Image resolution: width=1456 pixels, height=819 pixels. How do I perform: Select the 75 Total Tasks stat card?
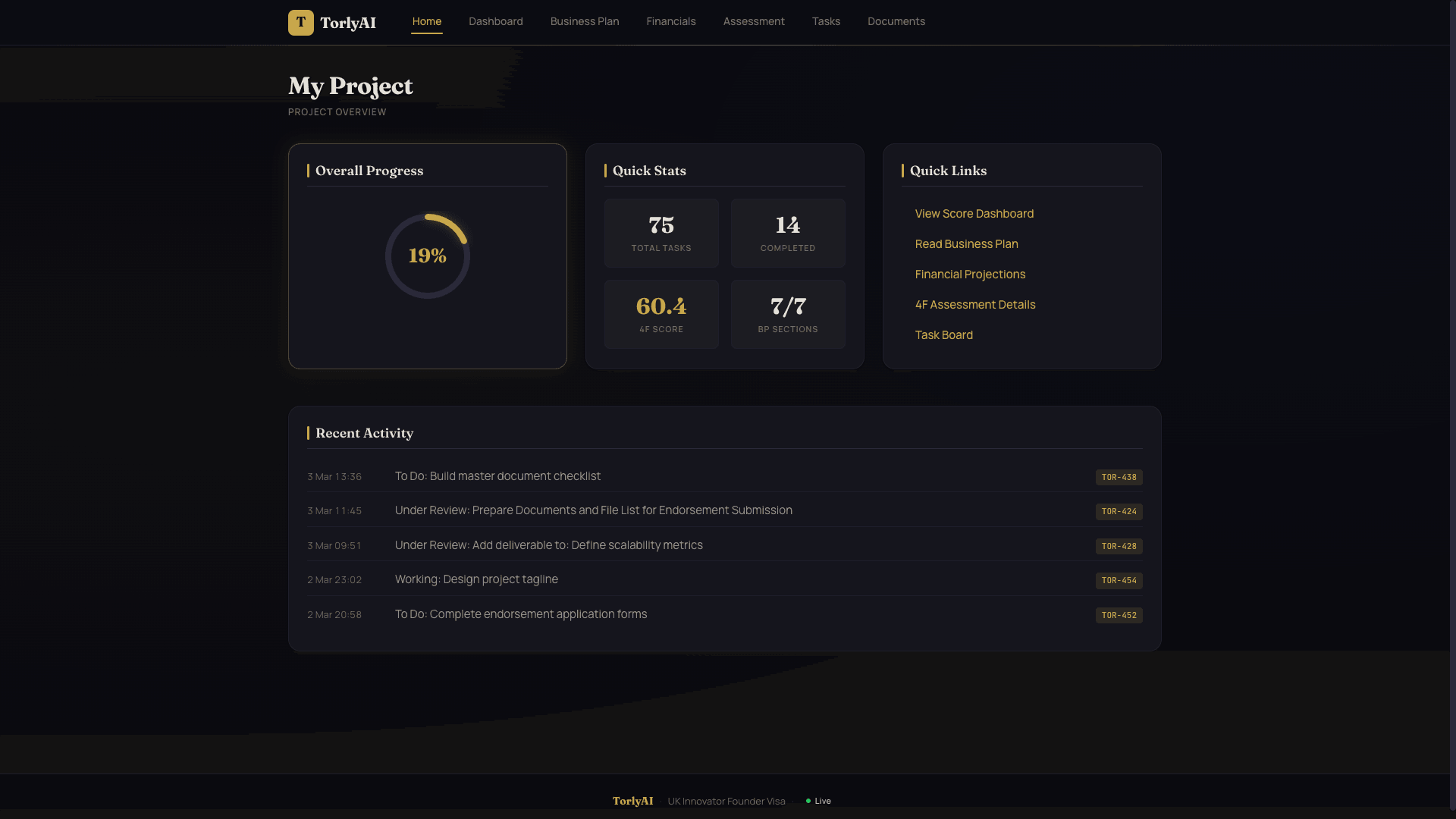661,233
